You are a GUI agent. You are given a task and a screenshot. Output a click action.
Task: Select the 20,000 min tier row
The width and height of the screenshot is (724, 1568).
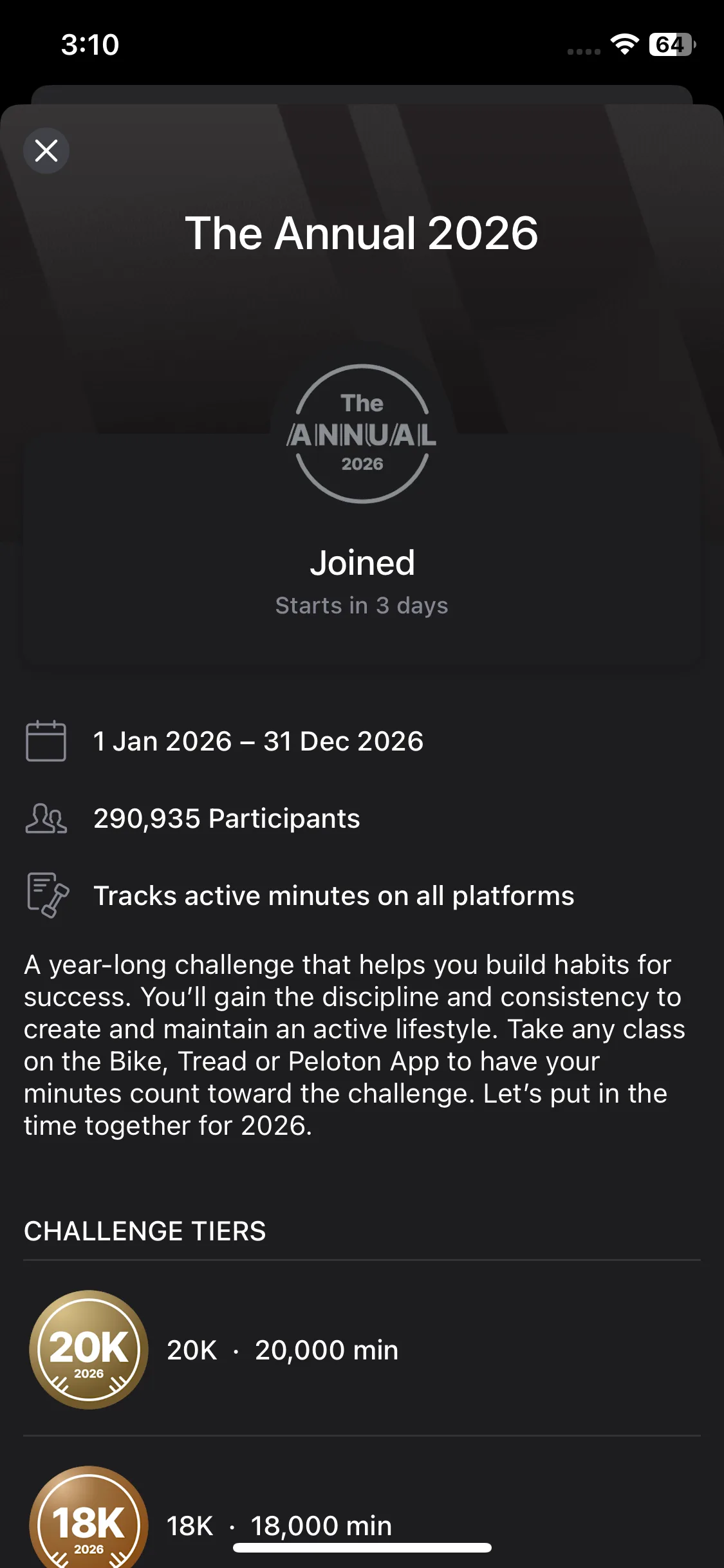pos(326,1350)
